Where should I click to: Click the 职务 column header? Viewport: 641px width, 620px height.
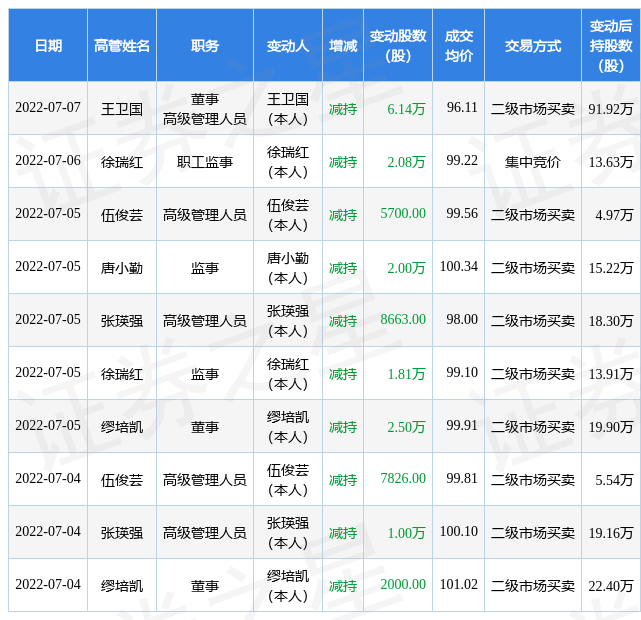[x=205, y=45]
